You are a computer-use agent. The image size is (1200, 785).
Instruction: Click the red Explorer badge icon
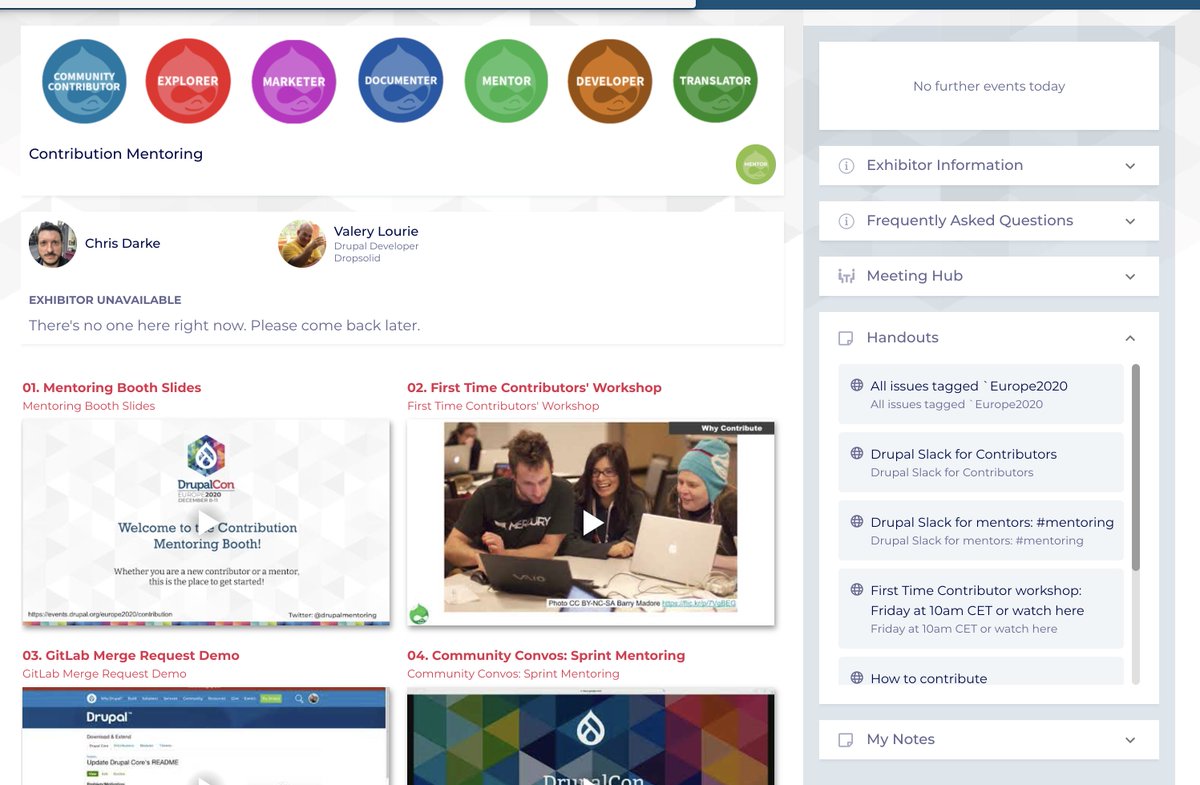(188, 81)
